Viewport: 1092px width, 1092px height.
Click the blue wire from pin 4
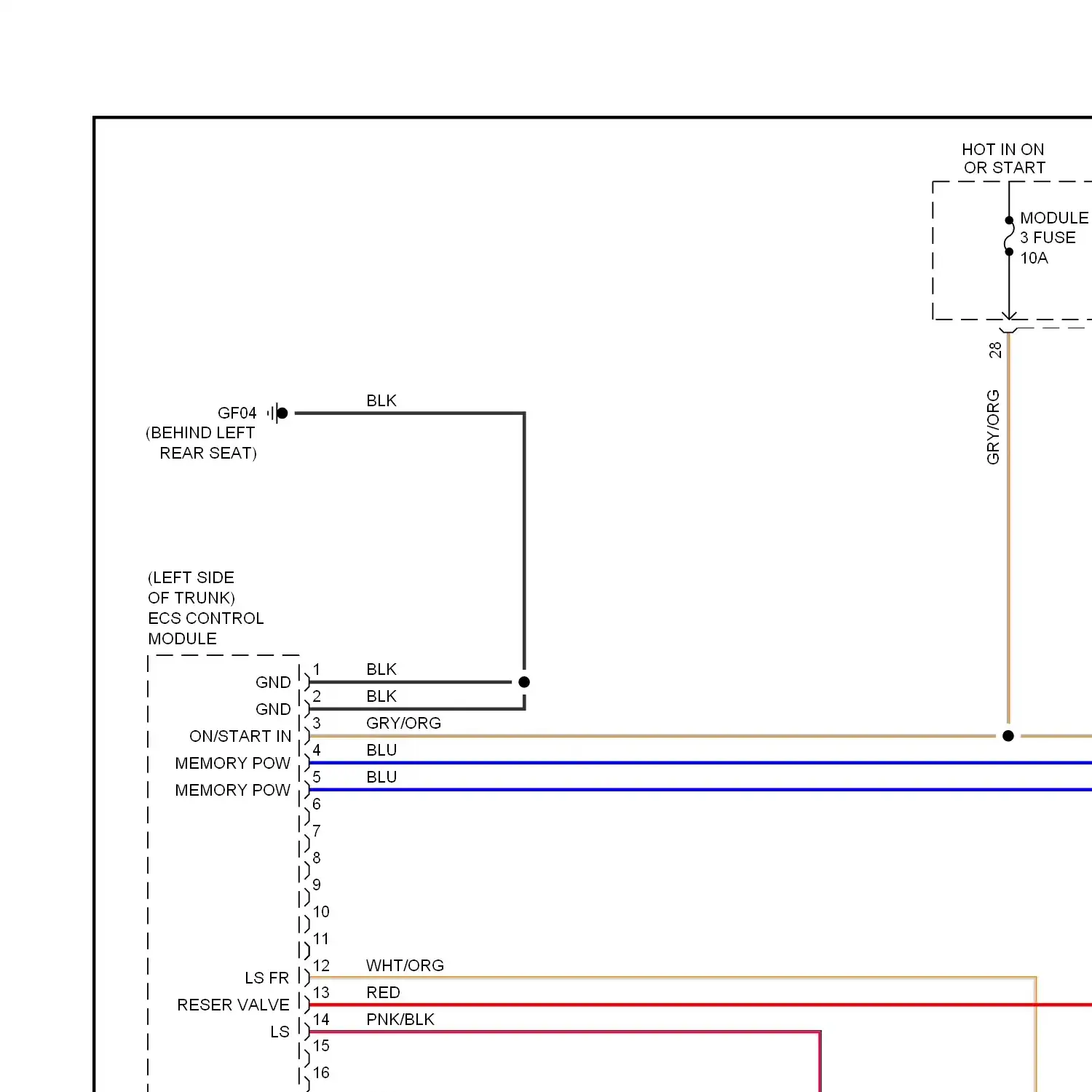tap(700, 763)
